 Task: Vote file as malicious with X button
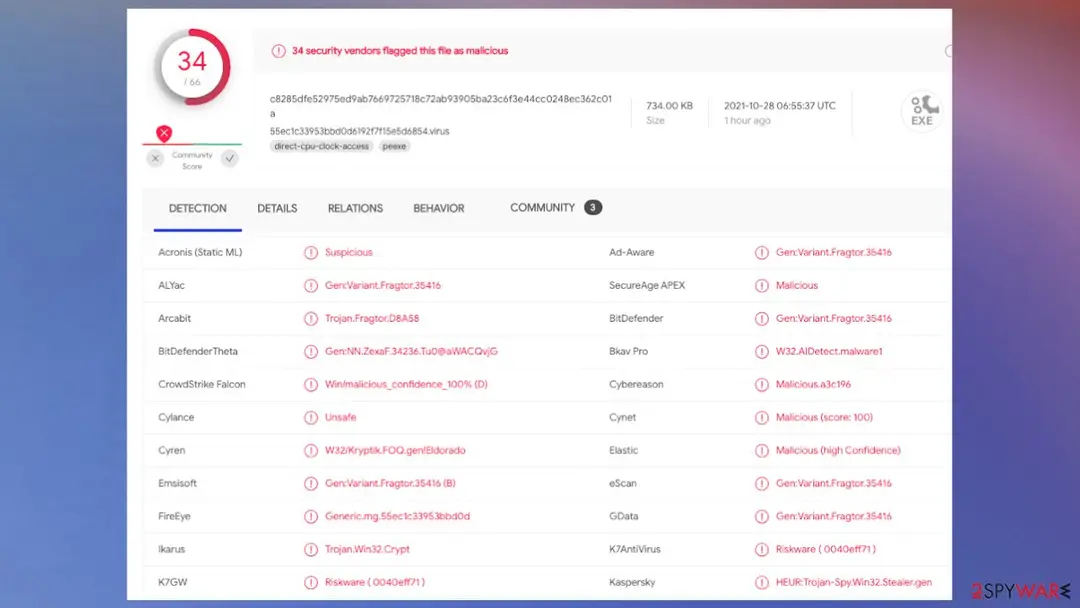(x=155, y=158)
